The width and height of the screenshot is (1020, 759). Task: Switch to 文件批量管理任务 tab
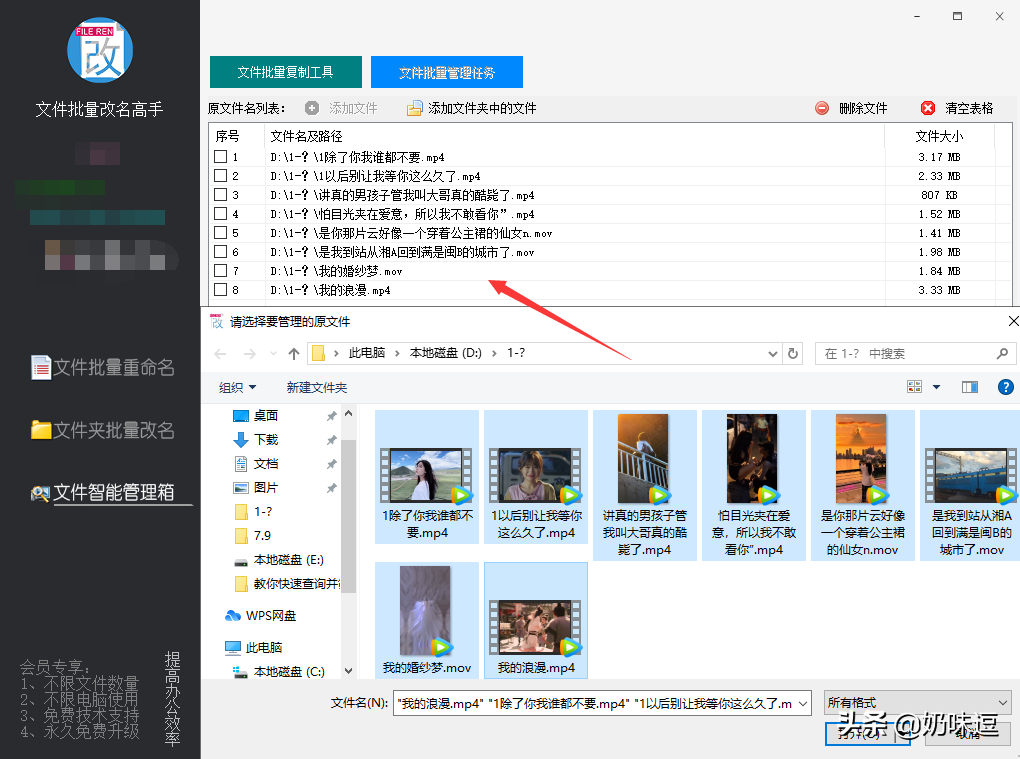tap(447, 72)
